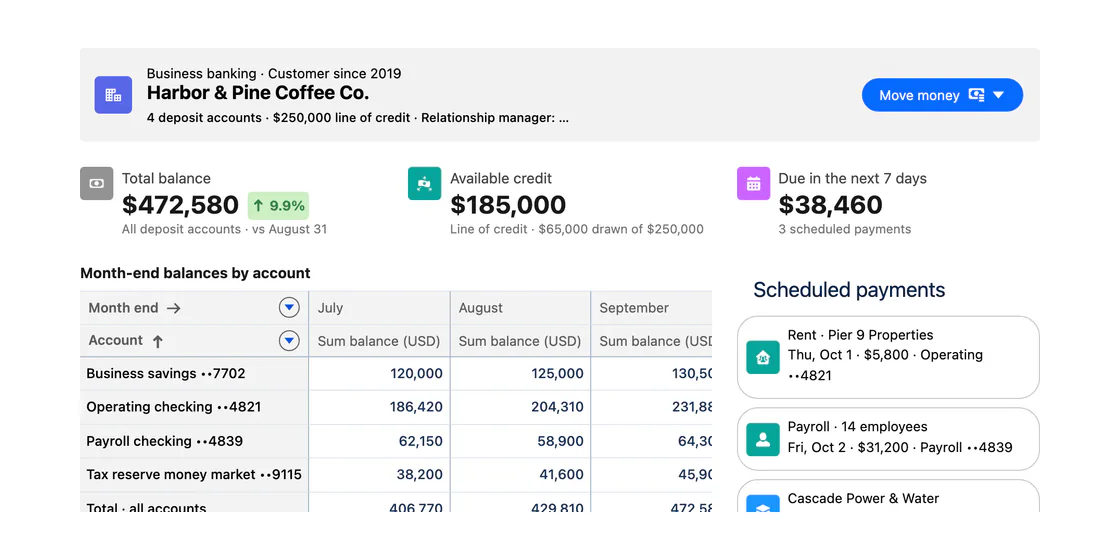Click the truncated Relationship manager summary line
The width and height of the screenshot is (1120, 560).
click(358, 118)
